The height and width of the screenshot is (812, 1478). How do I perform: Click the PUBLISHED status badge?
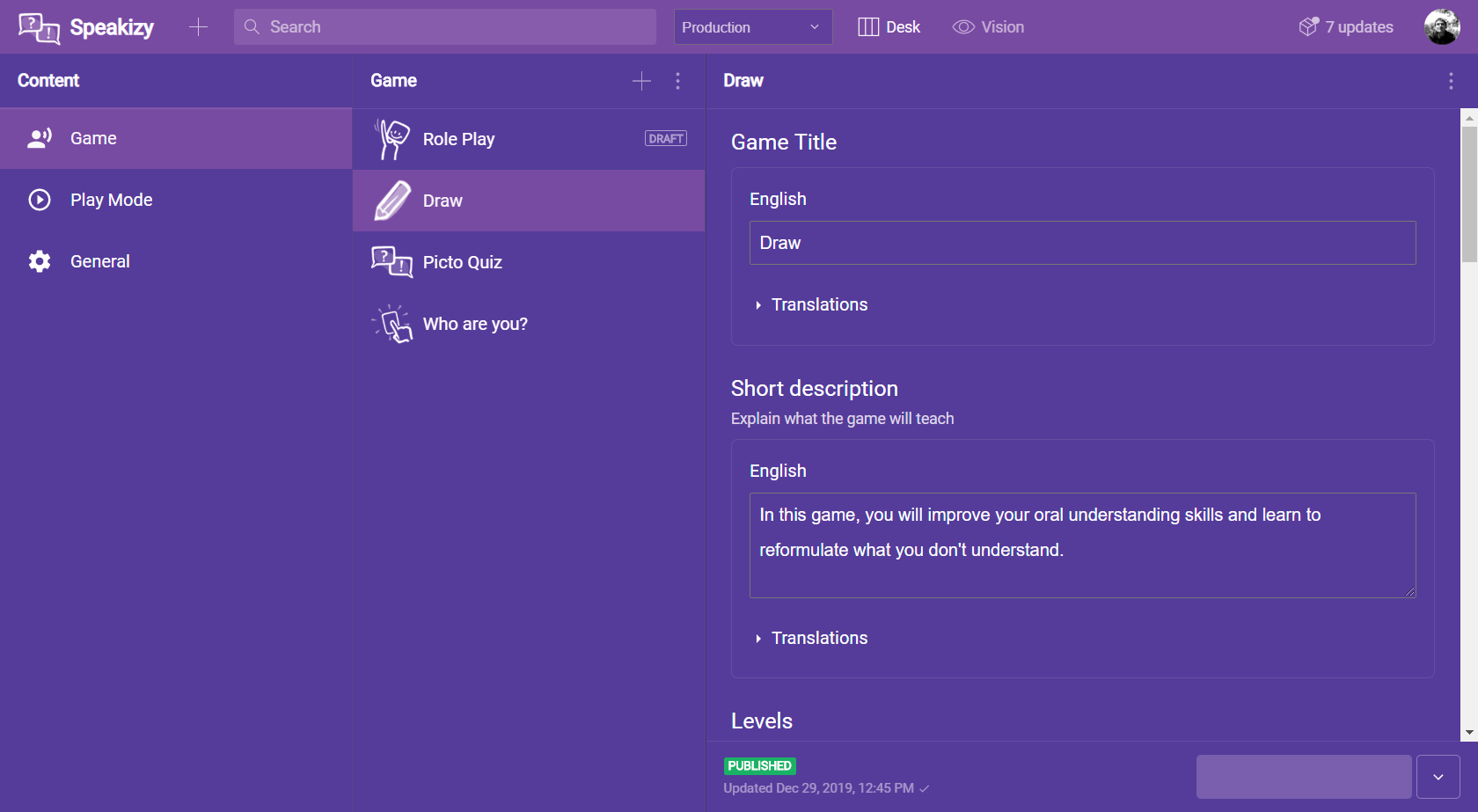(760, 766)
